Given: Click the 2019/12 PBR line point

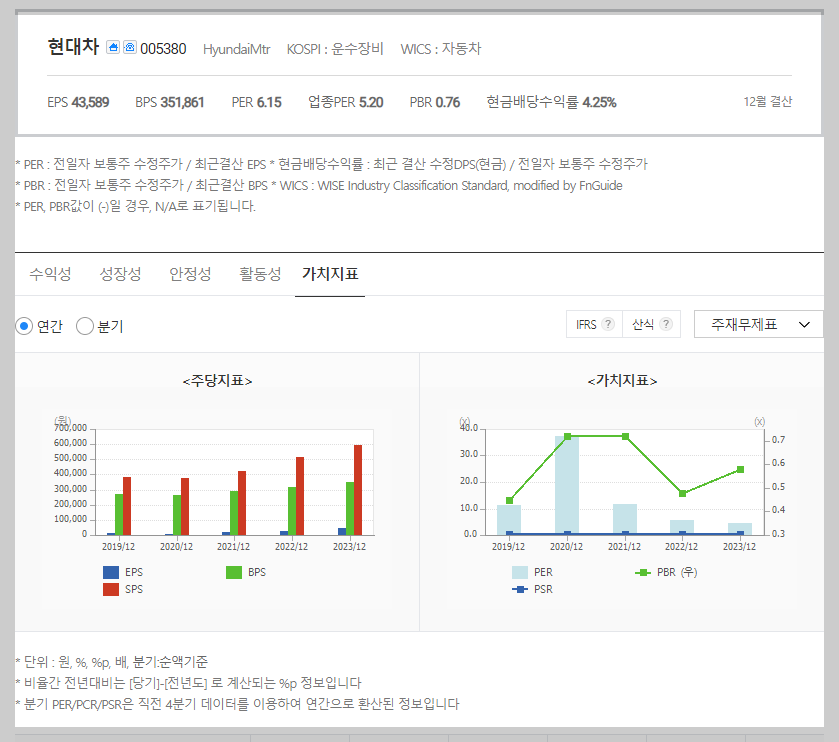Looking at the screenshot, I should (509, 501).
